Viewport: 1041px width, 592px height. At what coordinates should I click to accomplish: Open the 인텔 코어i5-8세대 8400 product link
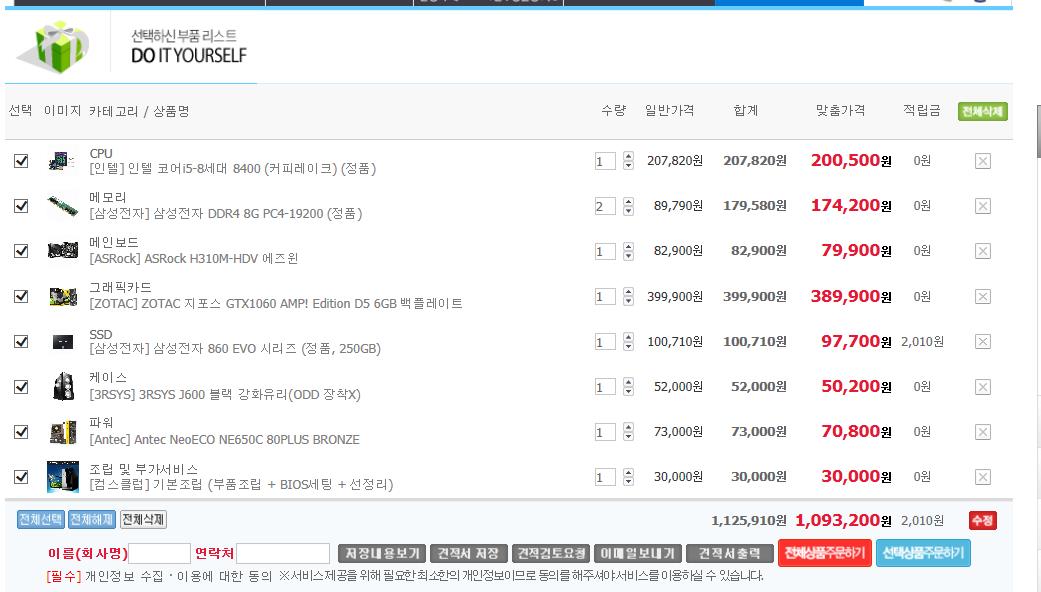[x=233, y=169]
